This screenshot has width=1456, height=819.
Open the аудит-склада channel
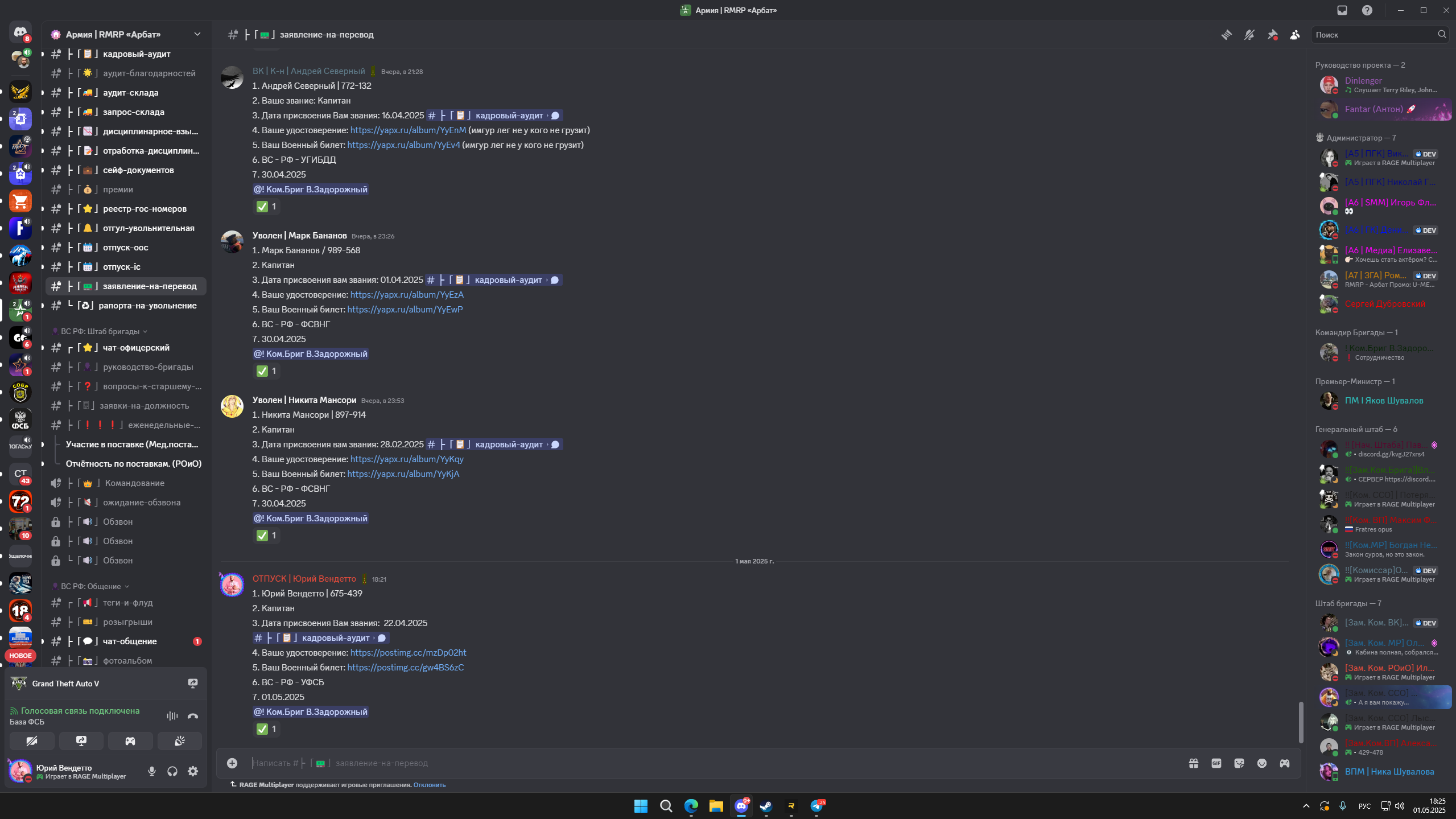pos(126,93)
